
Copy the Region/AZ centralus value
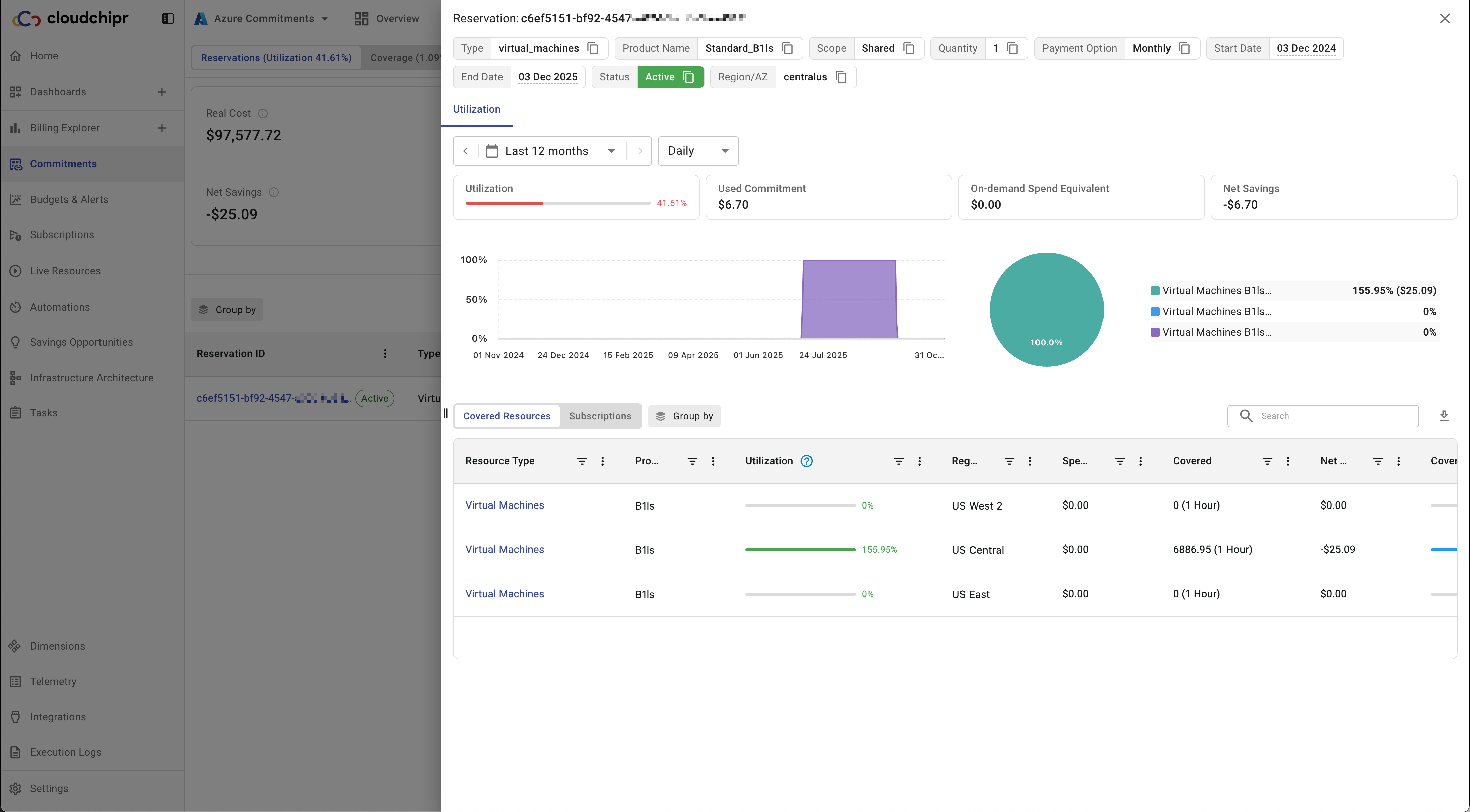point(841,77)
